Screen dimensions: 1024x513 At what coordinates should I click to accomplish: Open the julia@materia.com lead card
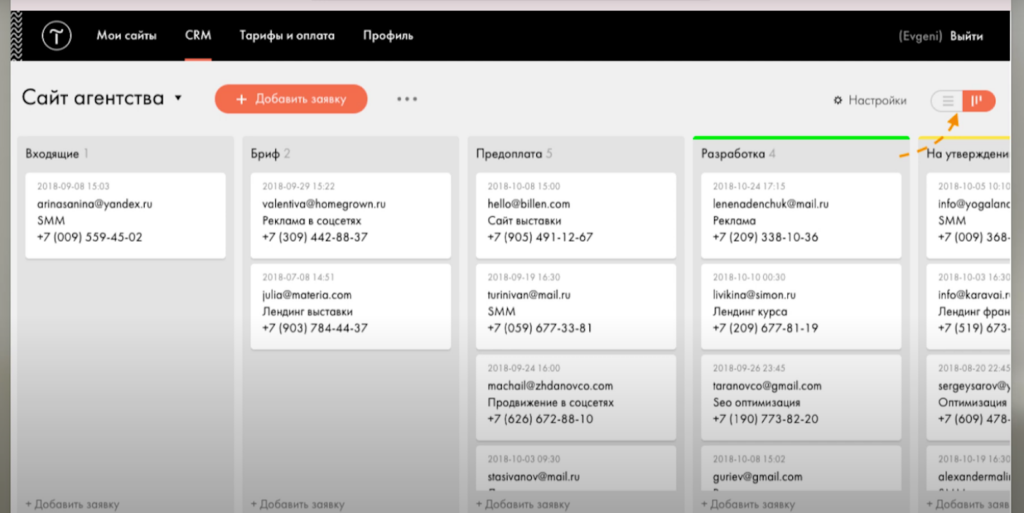(x=350, y=306)
